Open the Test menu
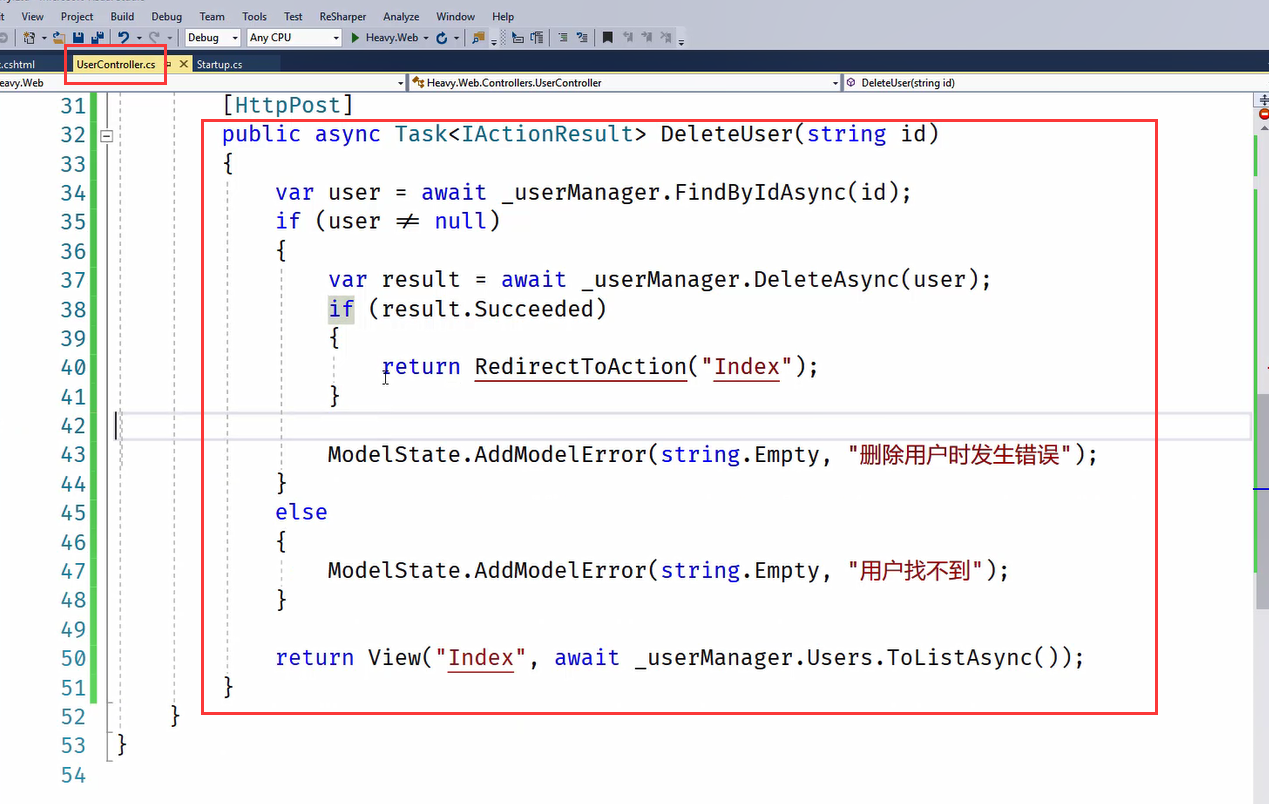 (x=293, y=16)
